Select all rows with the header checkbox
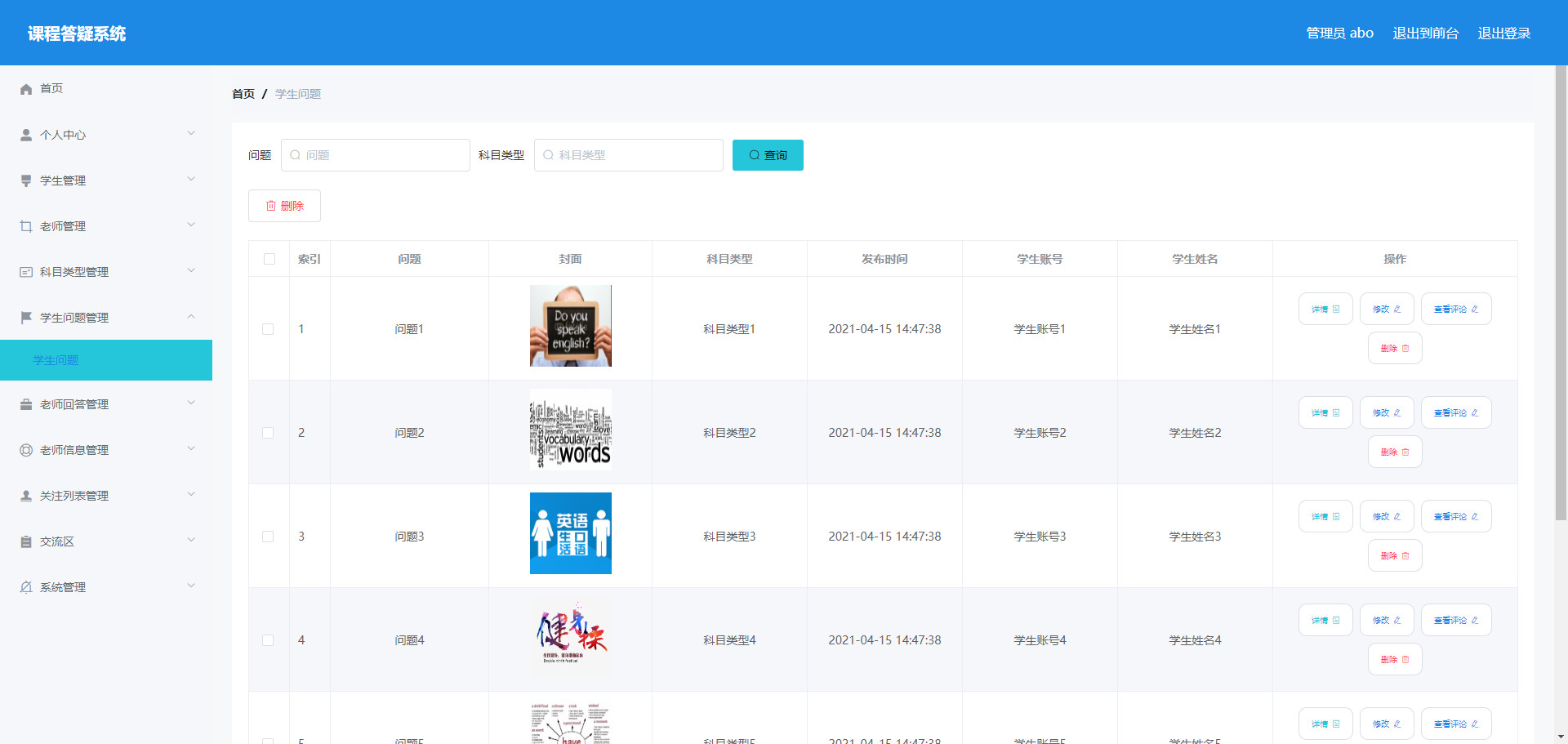 pos(269,259)
